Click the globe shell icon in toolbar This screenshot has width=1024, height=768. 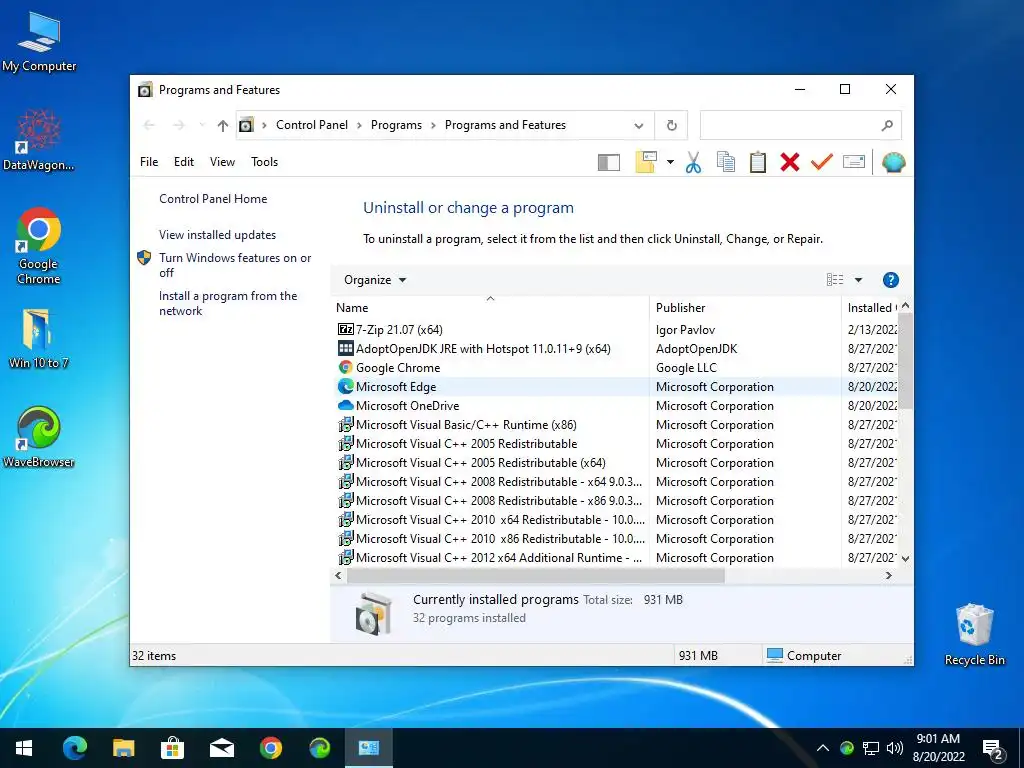[893, 162]
